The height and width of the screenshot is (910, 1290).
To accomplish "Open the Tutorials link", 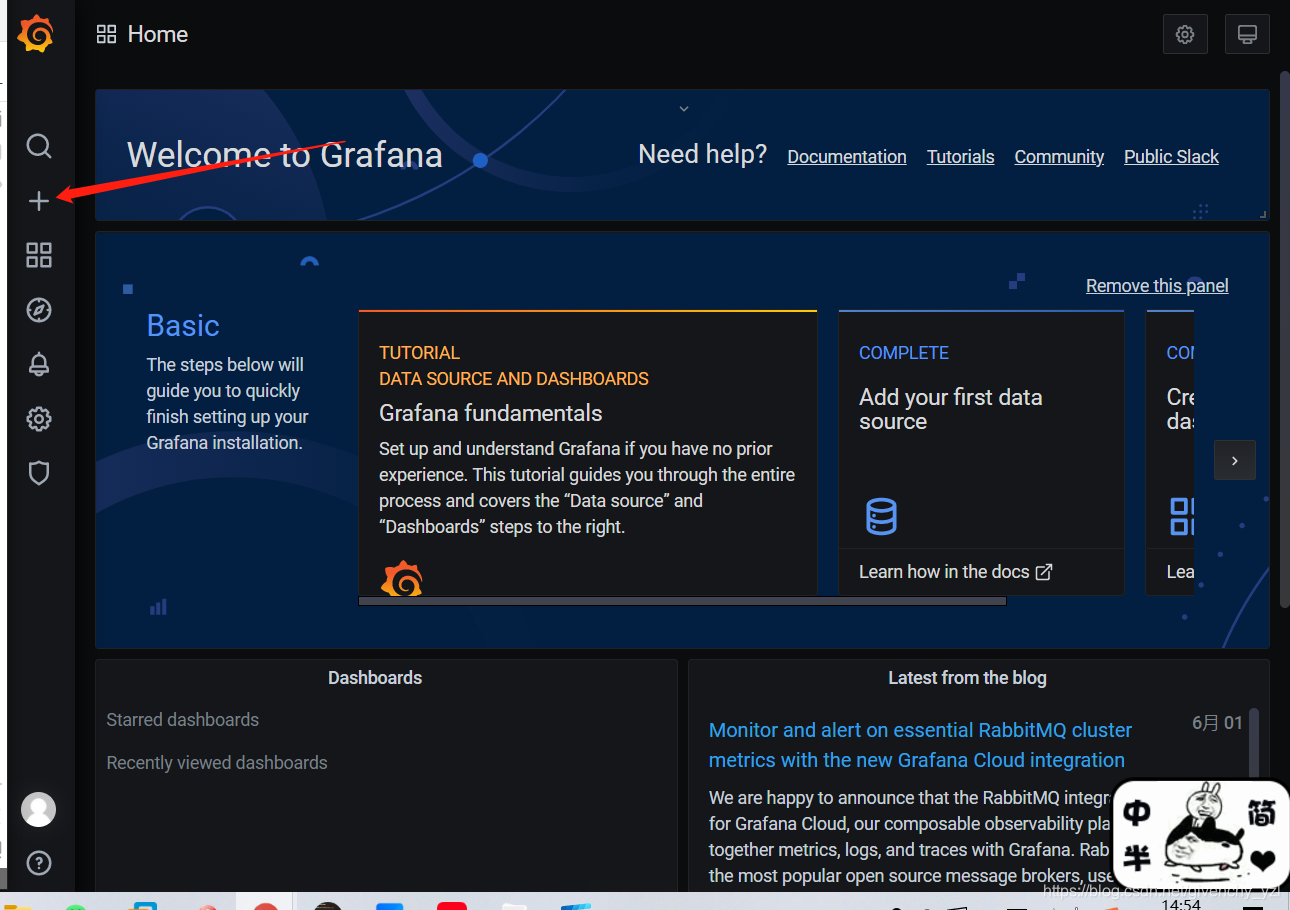I will 961,157.
